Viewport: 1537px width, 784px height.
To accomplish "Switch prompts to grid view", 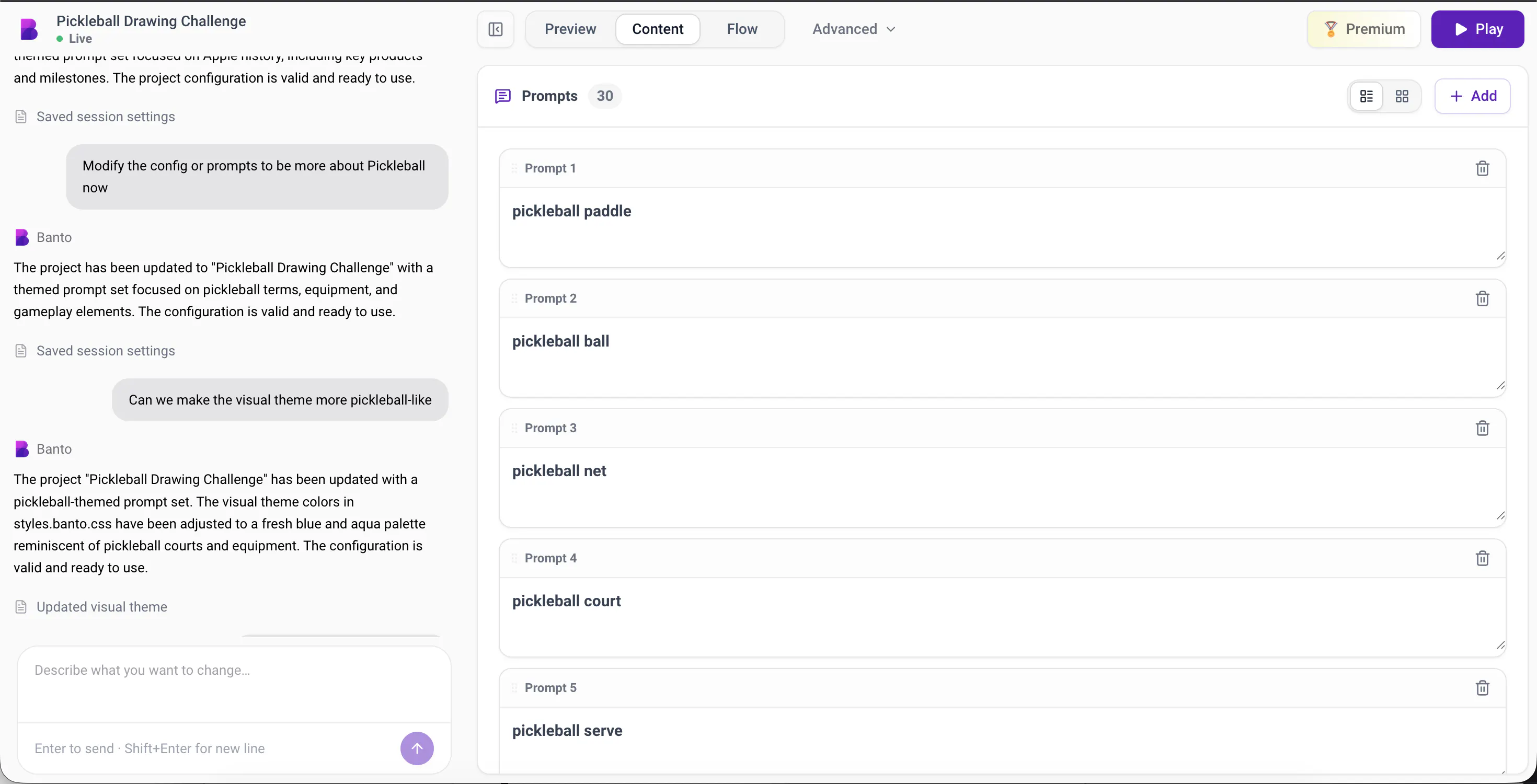I will click(x=1402, y=96).
